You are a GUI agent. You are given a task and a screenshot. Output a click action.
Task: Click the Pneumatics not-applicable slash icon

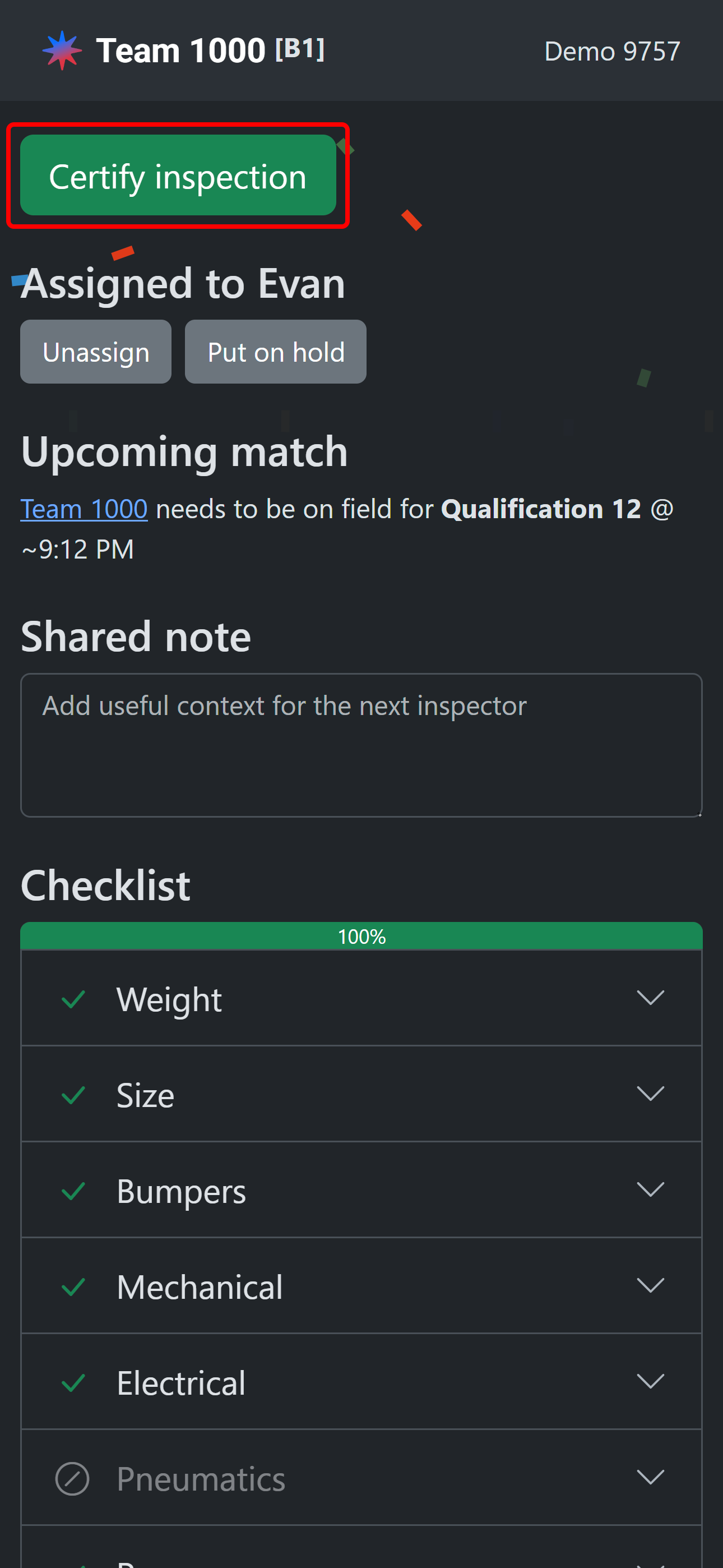[x=72, y=1478]
